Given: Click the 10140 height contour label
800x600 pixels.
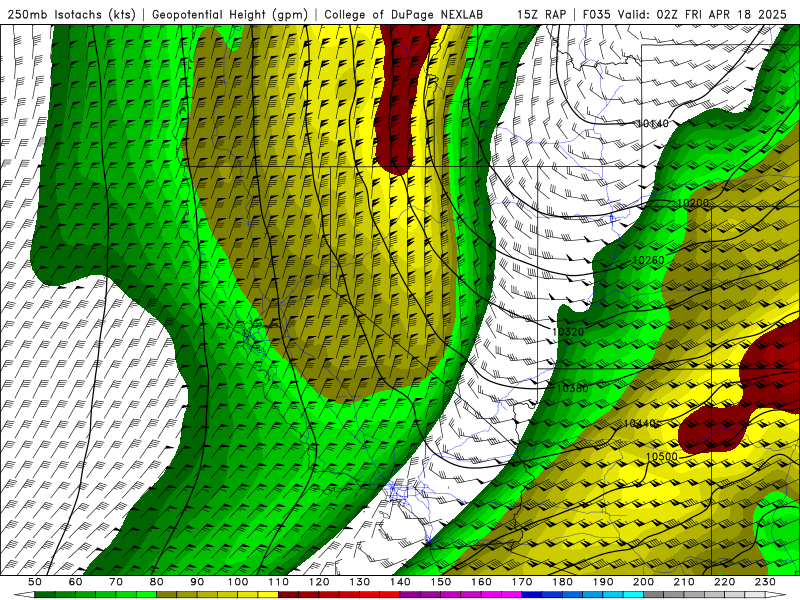Looking at the screenshot, I should point(653,123).
